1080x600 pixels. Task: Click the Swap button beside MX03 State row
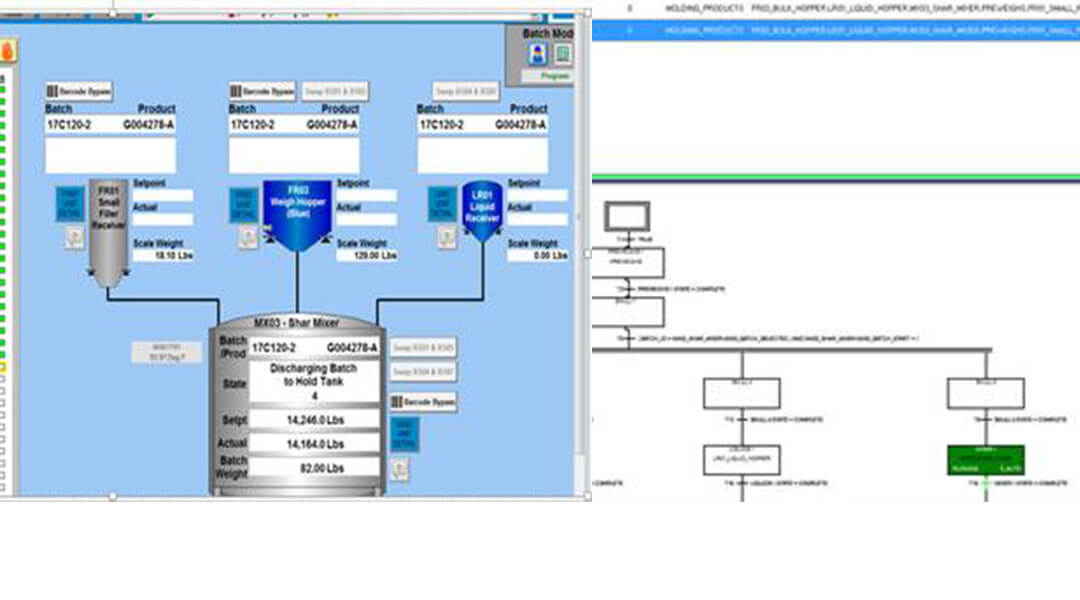(423, 372)
